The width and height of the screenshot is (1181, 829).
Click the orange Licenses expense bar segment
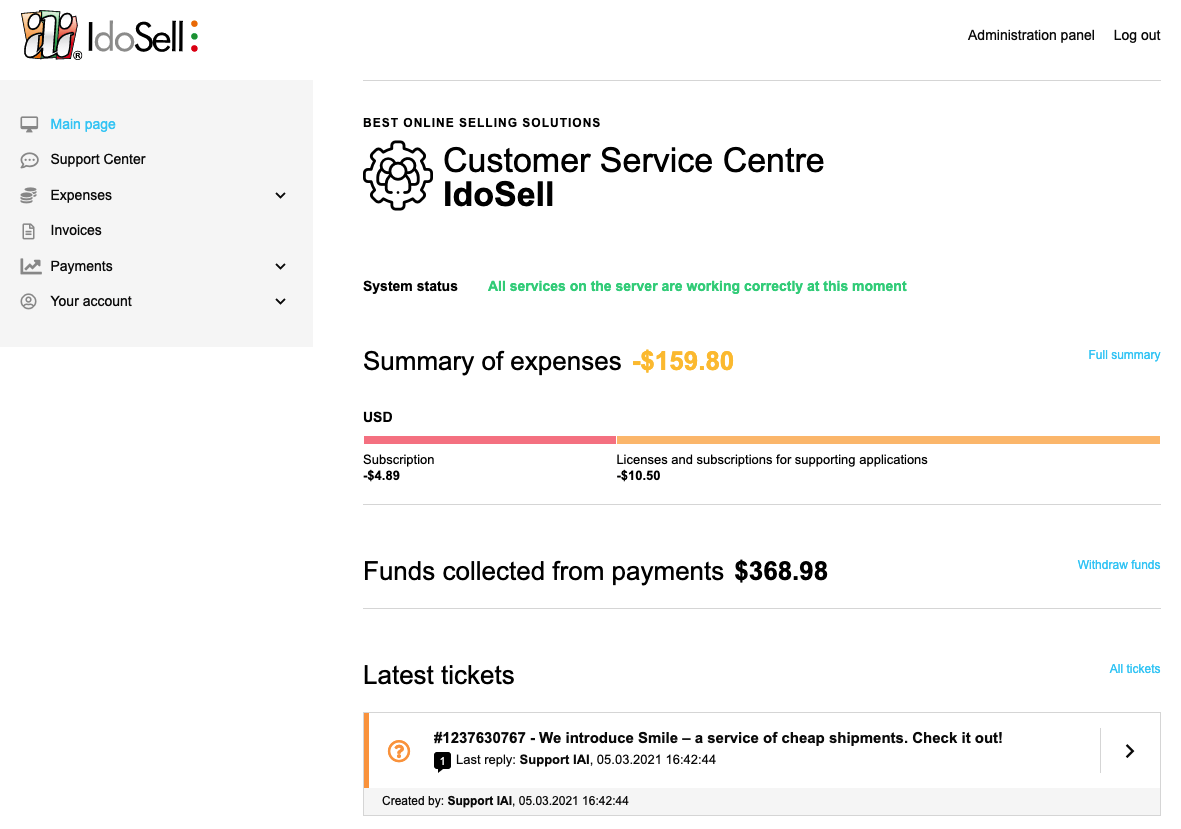(x=888, y=440)
